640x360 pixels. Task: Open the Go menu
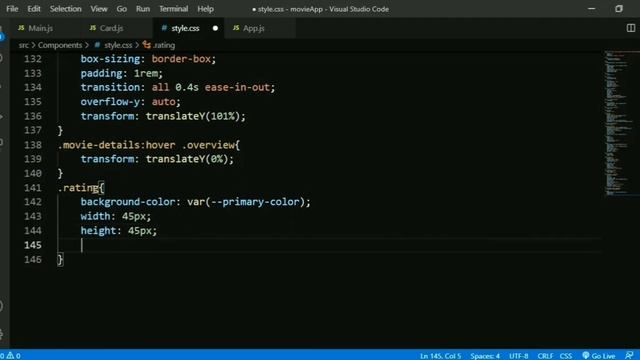tap(122, 9)
